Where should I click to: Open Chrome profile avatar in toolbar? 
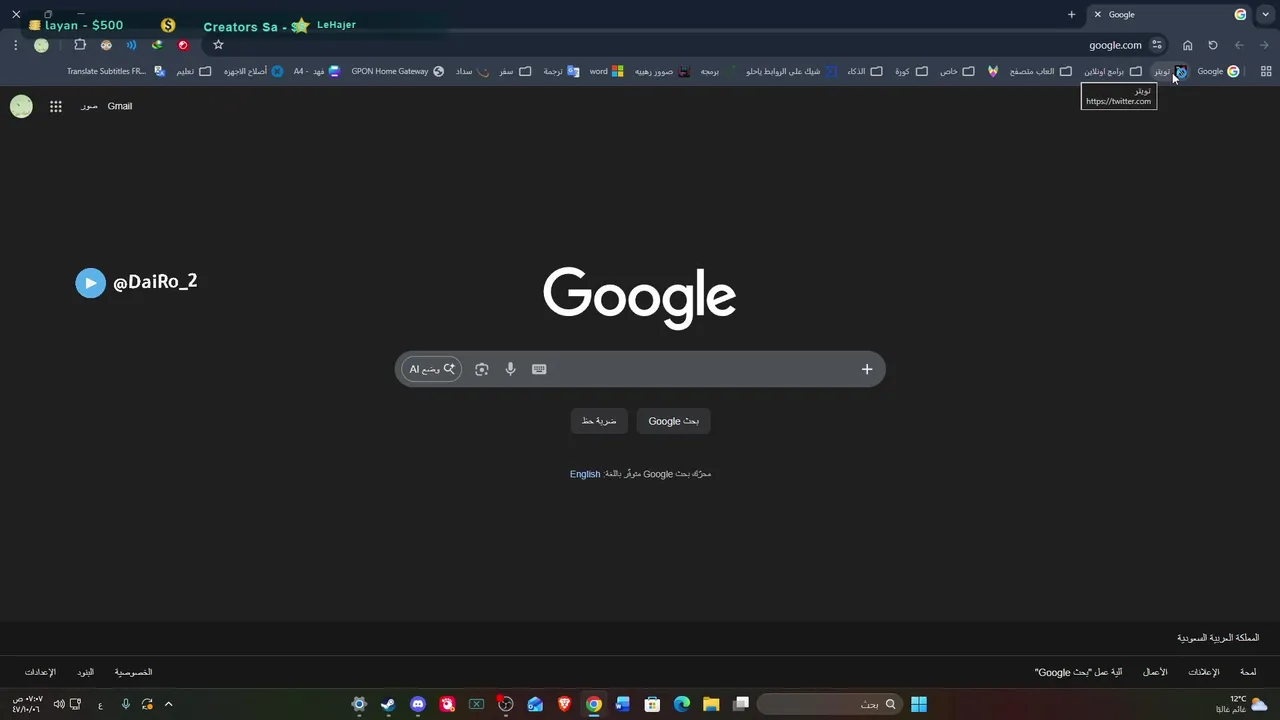pyautogui.click(x=41, y=45)
